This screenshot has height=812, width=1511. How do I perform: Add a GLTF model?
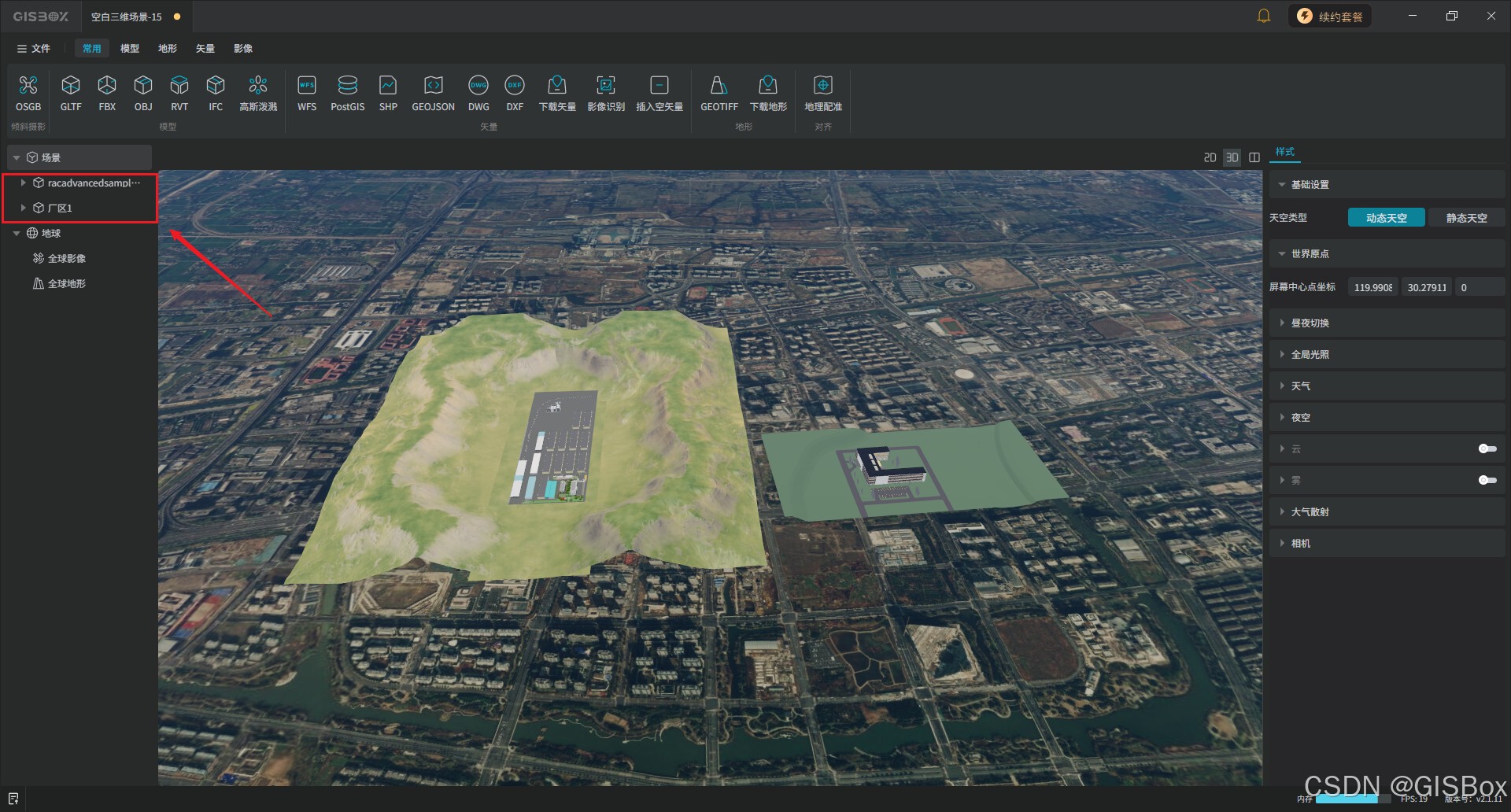pos(71,93)
